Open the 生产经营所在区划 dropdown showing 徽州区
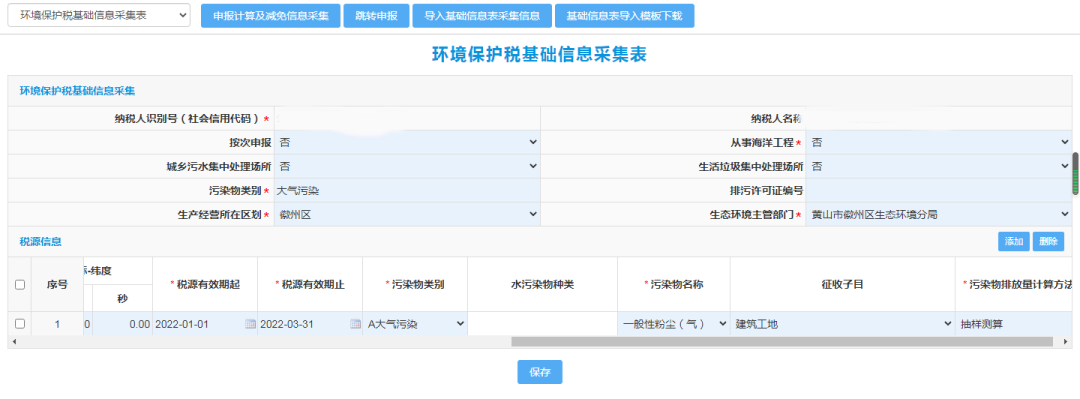This screenshot has height=399, width=1080. click(408, 214)
